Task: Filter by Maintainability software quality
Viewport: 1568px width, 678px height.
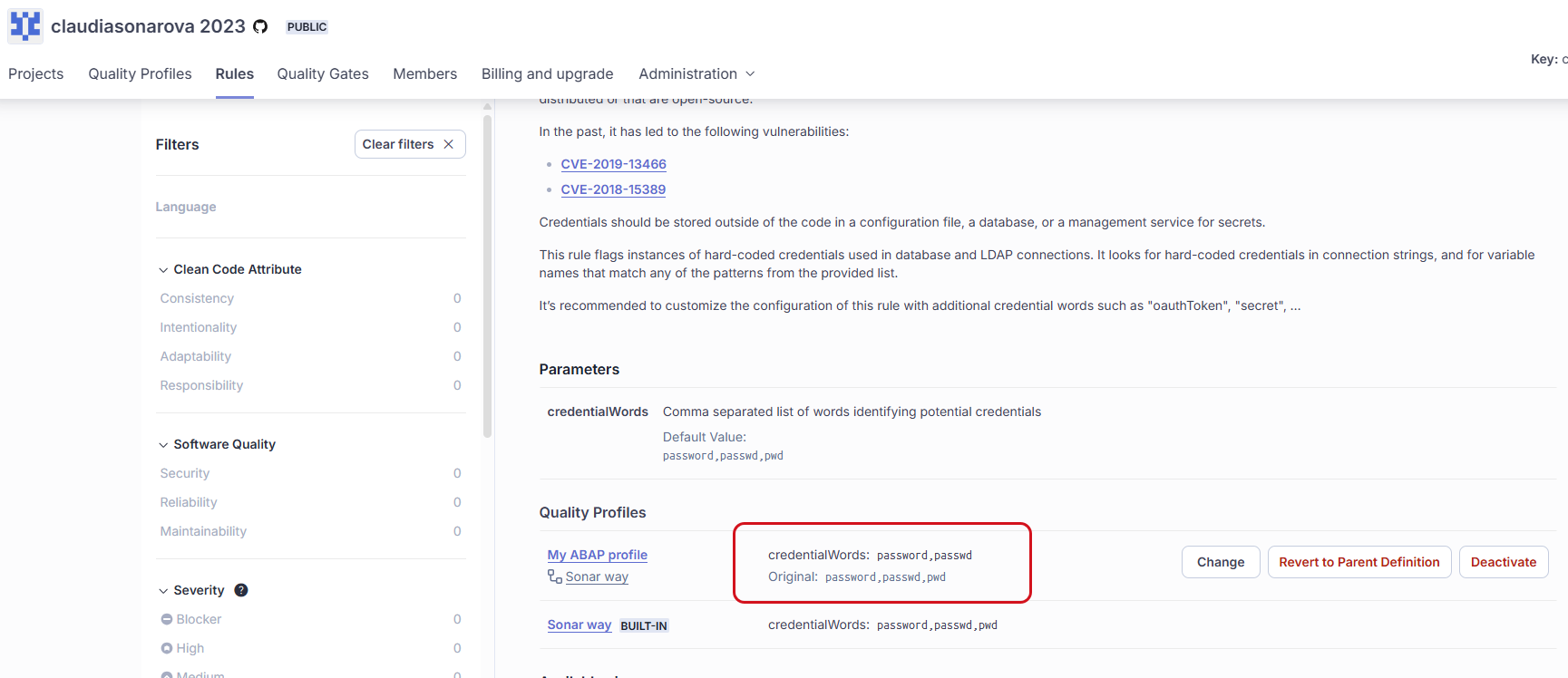Action: coord(310,531)
